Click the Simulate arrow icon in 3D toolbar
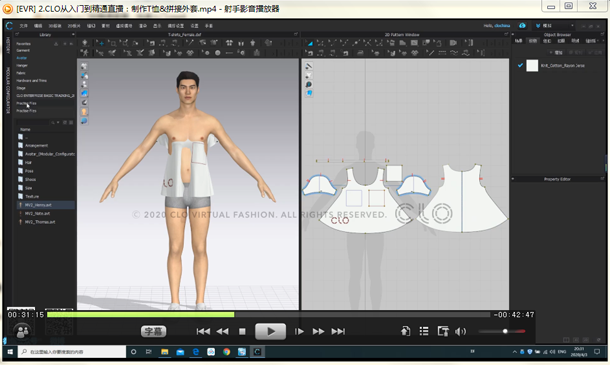Image resolution: width=610 pixels, height=365 pixels. pyautogui.click(x=85, y=43)
